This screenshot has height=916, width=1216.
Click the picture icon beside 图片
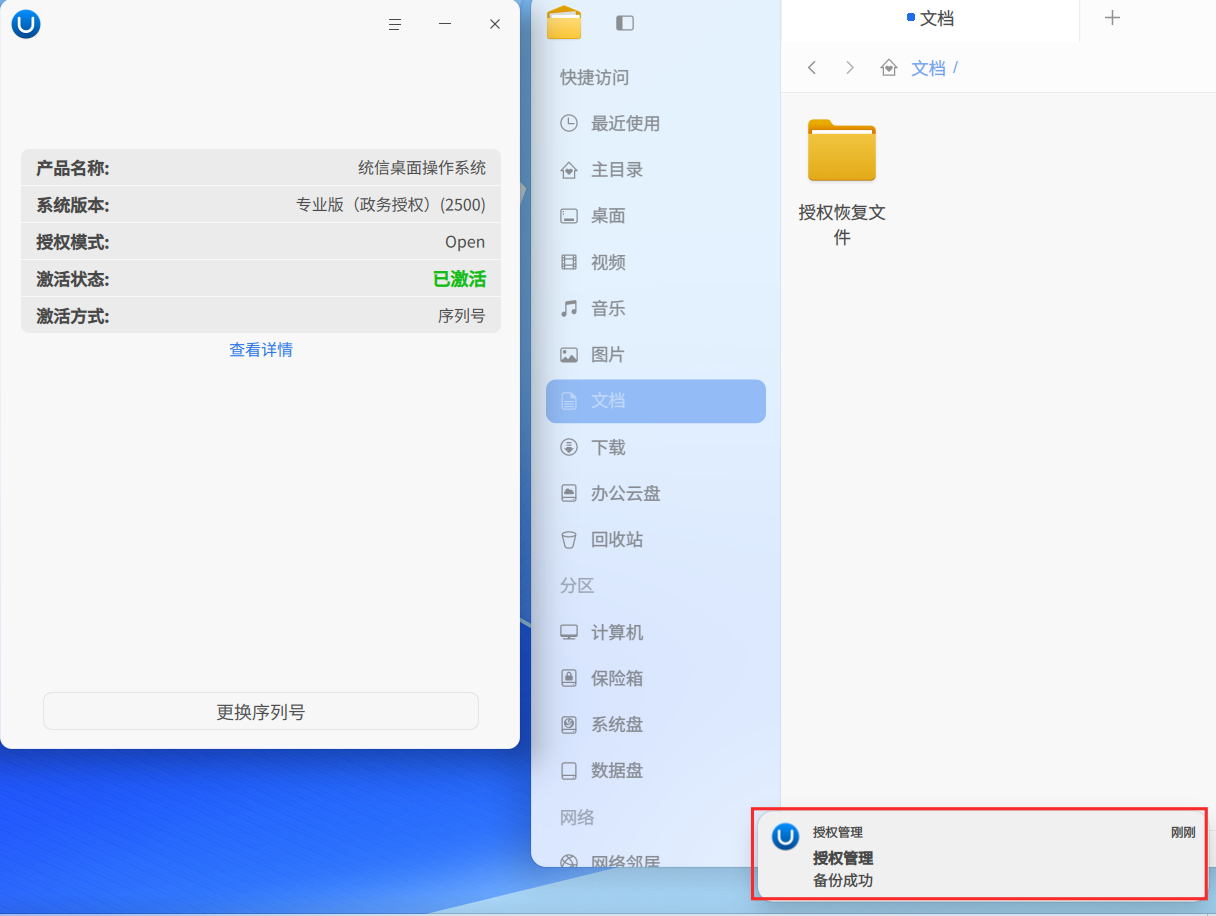569,354
